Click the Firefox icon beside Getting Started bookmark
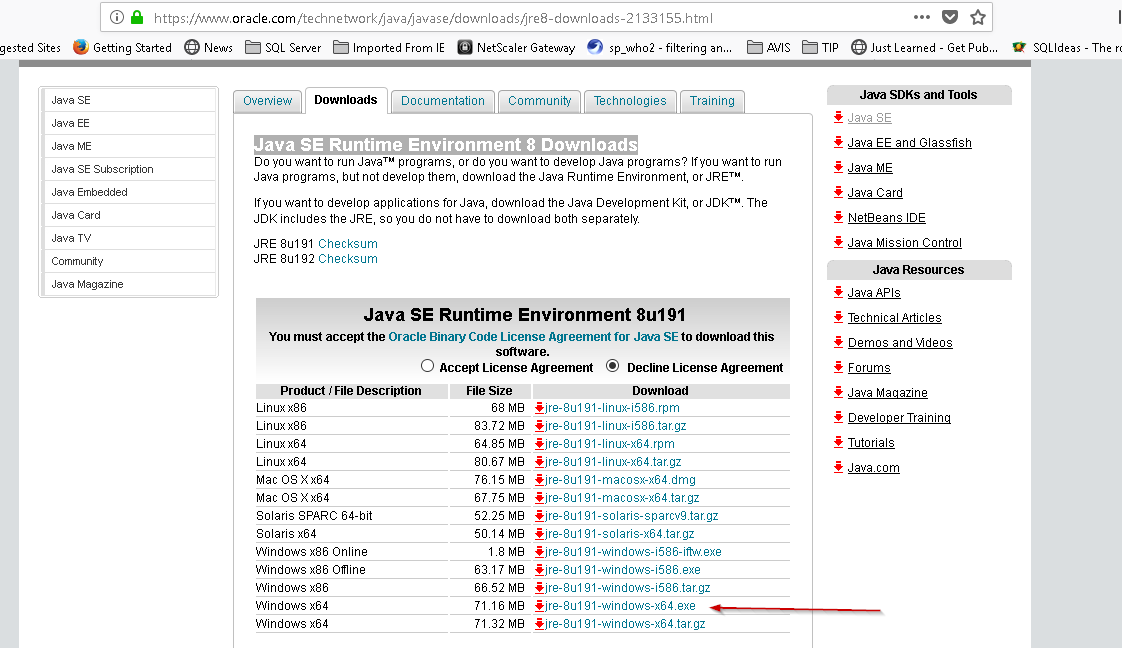The width and height of the screenshot is (1122, 648). (x=81, y=47)
